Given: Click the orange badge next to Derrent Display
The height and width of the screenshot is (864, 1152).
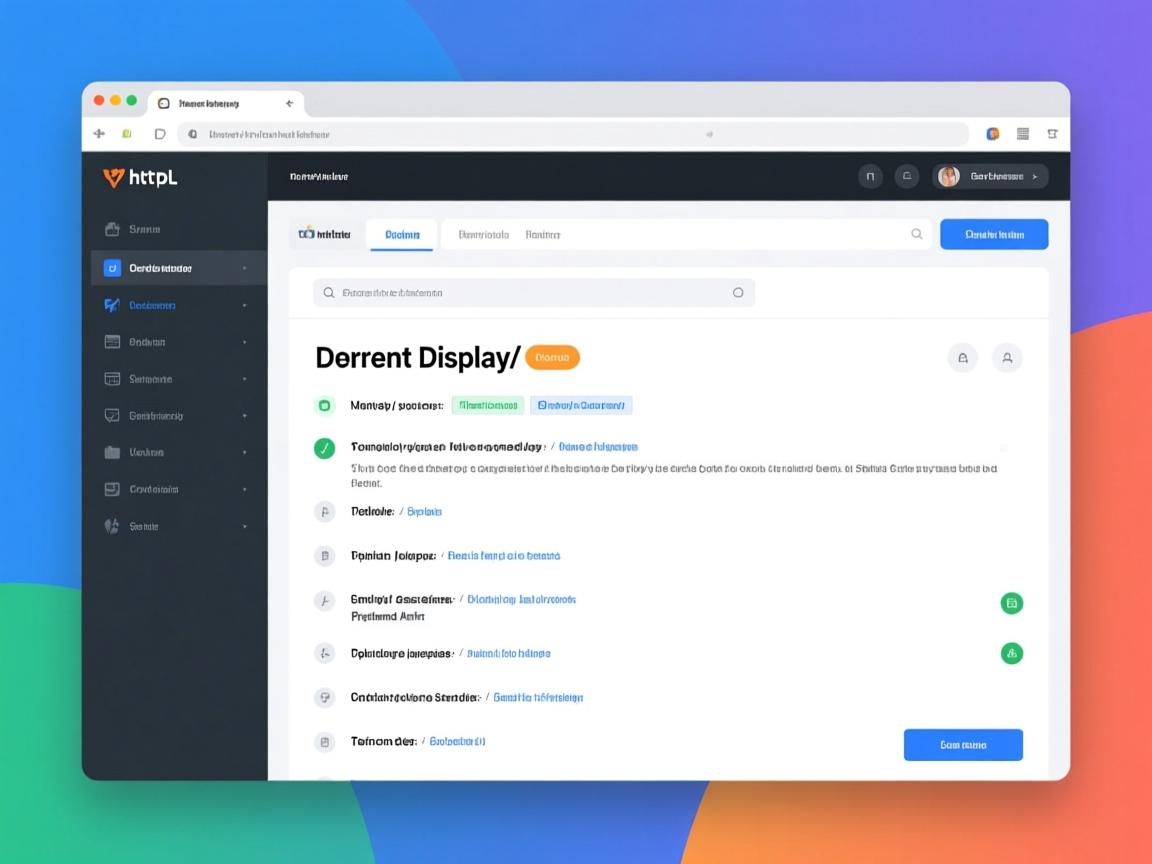Looking at the screenshot, I should tap(552, 357).
